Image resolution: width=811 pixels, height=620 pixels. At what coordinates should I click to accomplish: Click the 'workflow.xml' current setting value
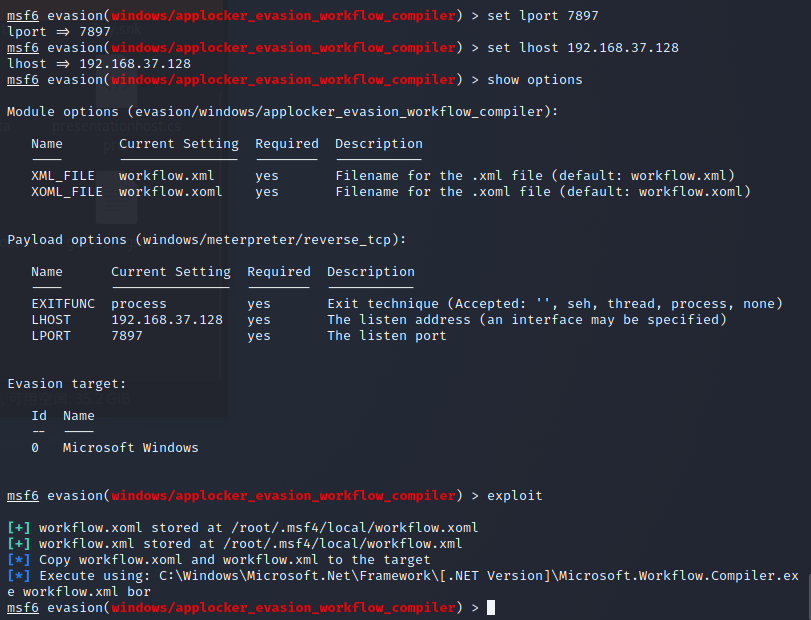tap(166, 176)
